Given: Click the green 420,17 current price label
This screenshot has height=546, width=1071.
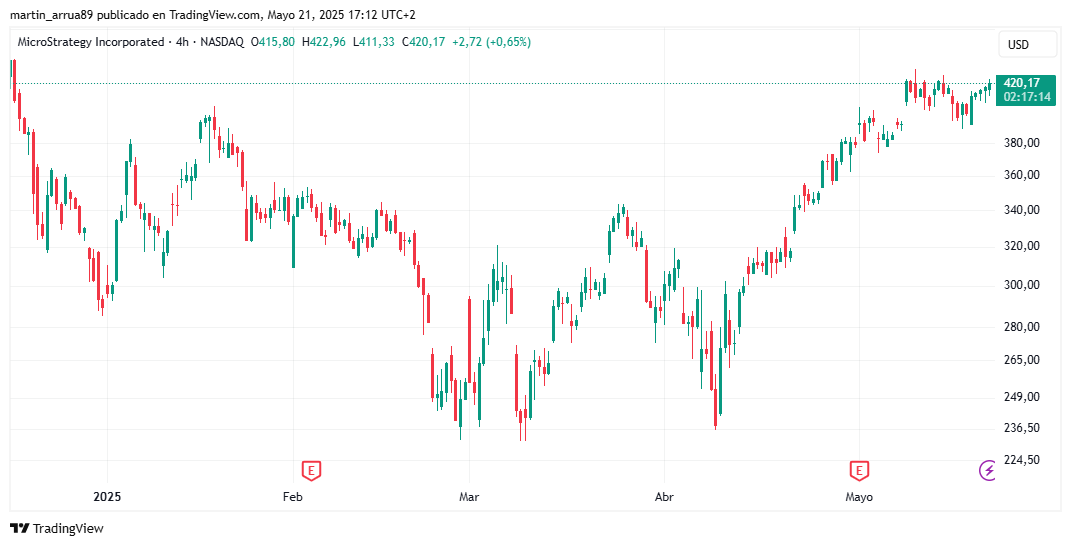Looking at the screenshot, I should pyautogui.click(x=1026, y=83).
